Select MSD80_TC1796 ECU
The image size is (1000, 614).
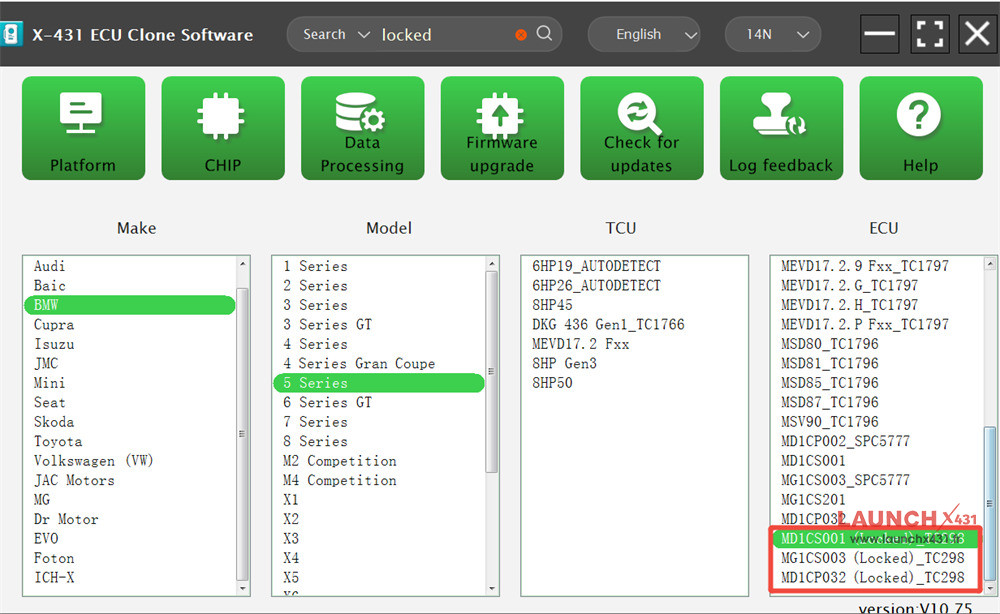(x=830, y=344)
